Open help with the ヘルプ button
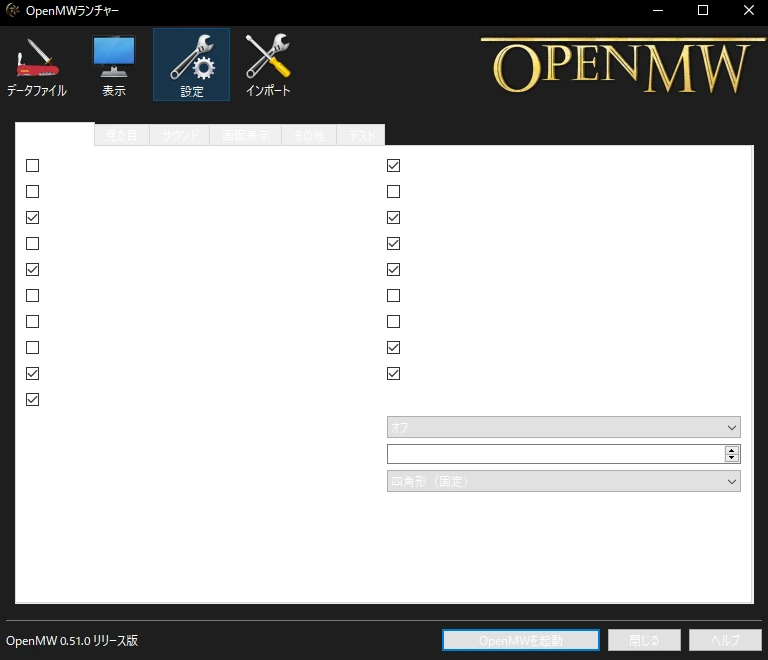This screenshot has width=768, height=660. (x=725, y=640)
